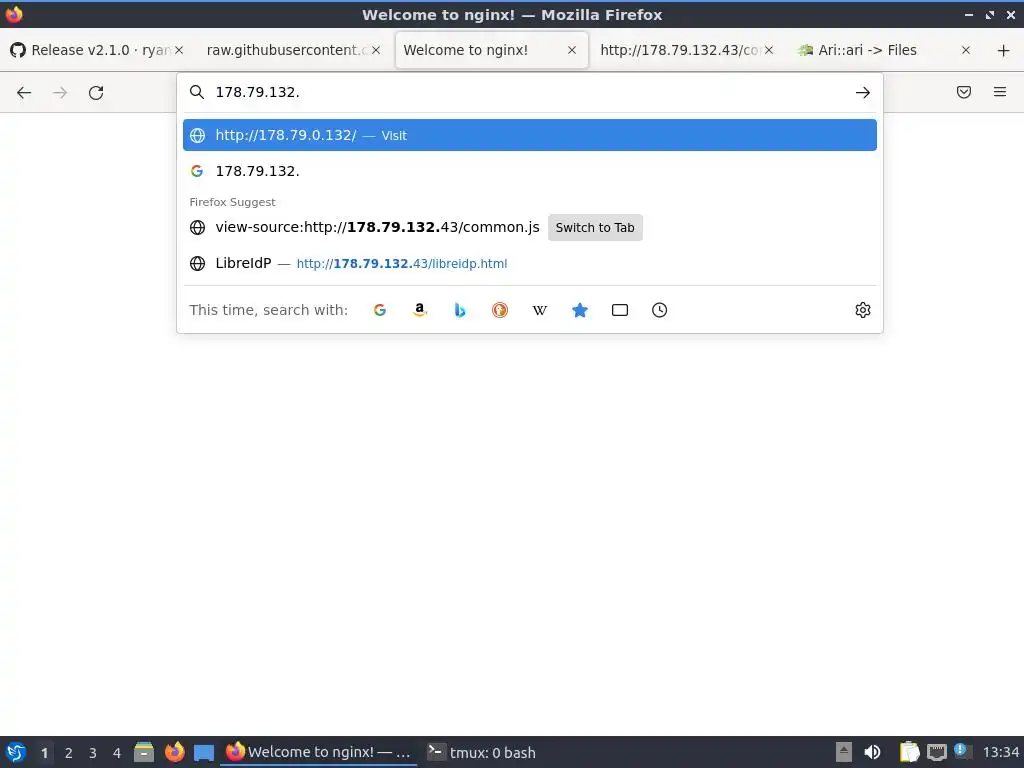Click show desktop icon in taskbar
This screenshot has height=768, width=1024.
tap(204, 753)
